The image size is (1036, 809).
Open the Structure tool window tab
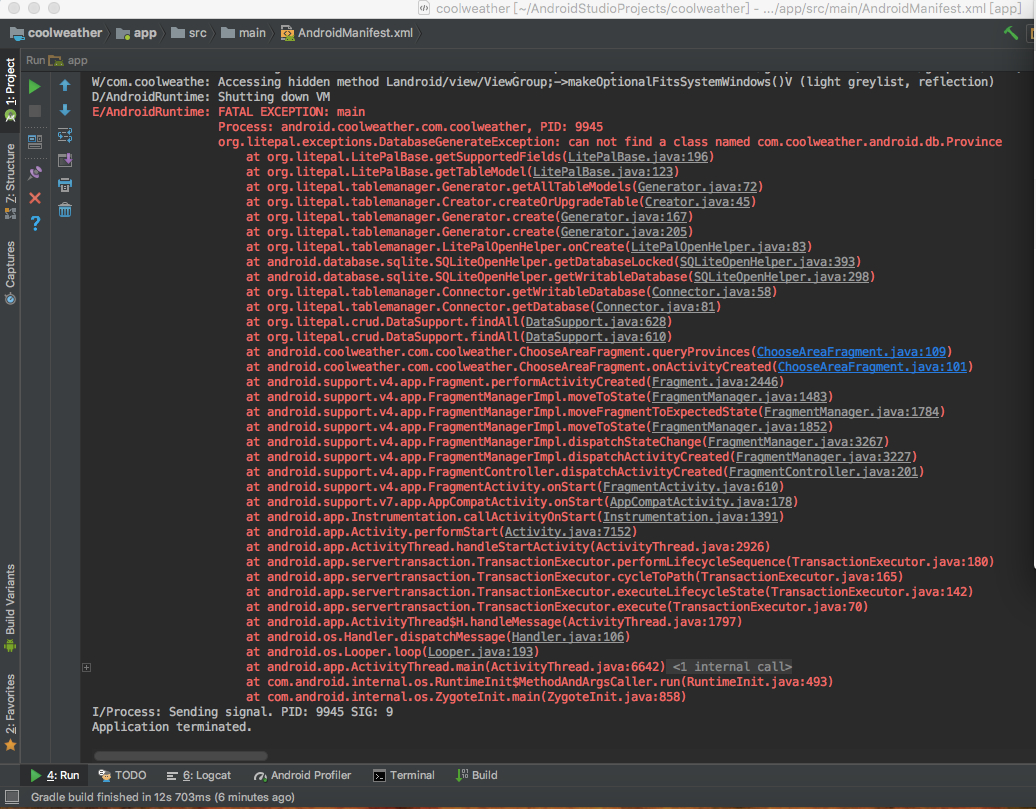point(10,180)
